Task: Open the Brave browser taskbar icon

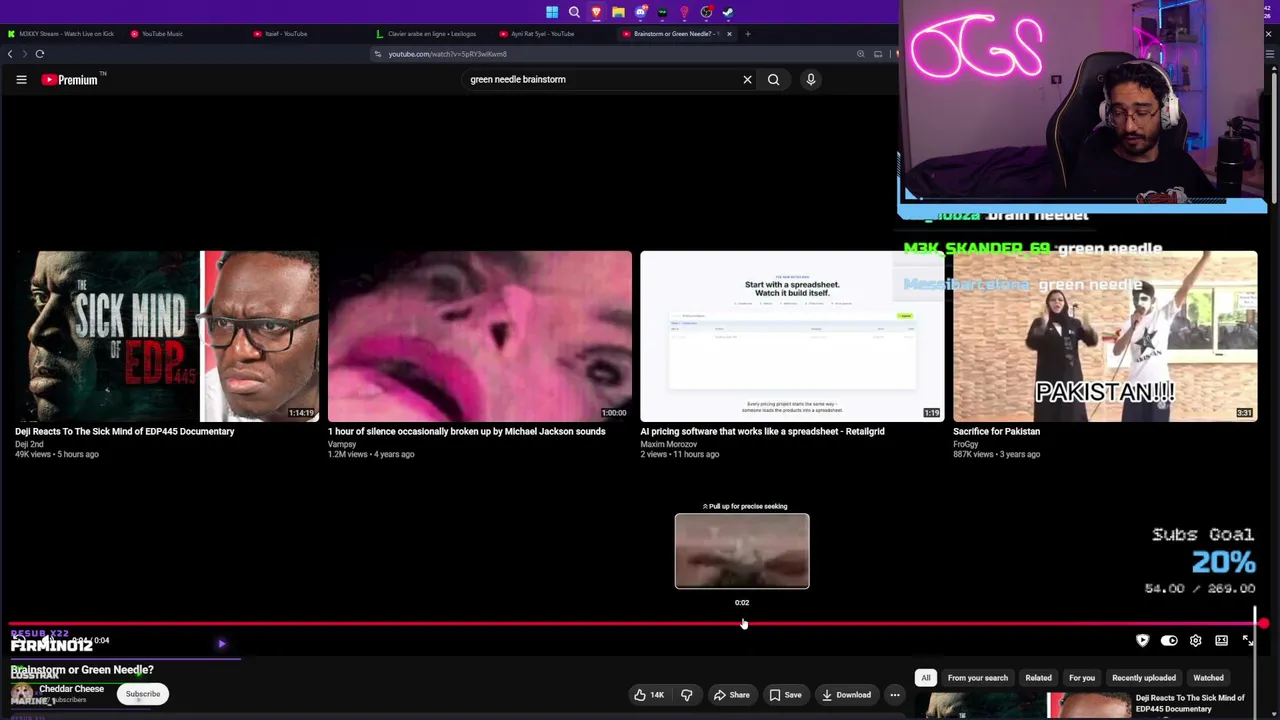Action: click(x=596, y=12)
